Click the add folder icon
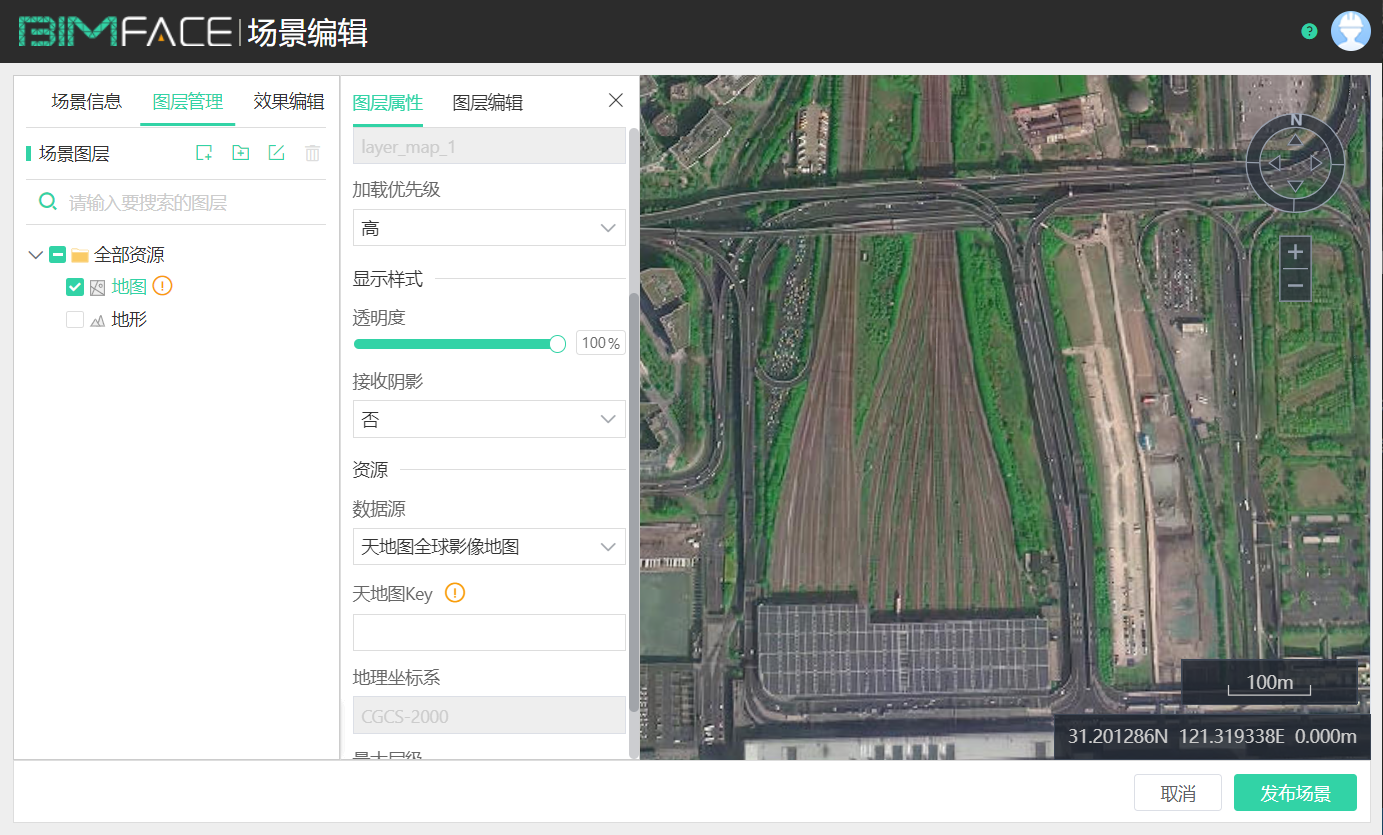 tap(240, 152)
